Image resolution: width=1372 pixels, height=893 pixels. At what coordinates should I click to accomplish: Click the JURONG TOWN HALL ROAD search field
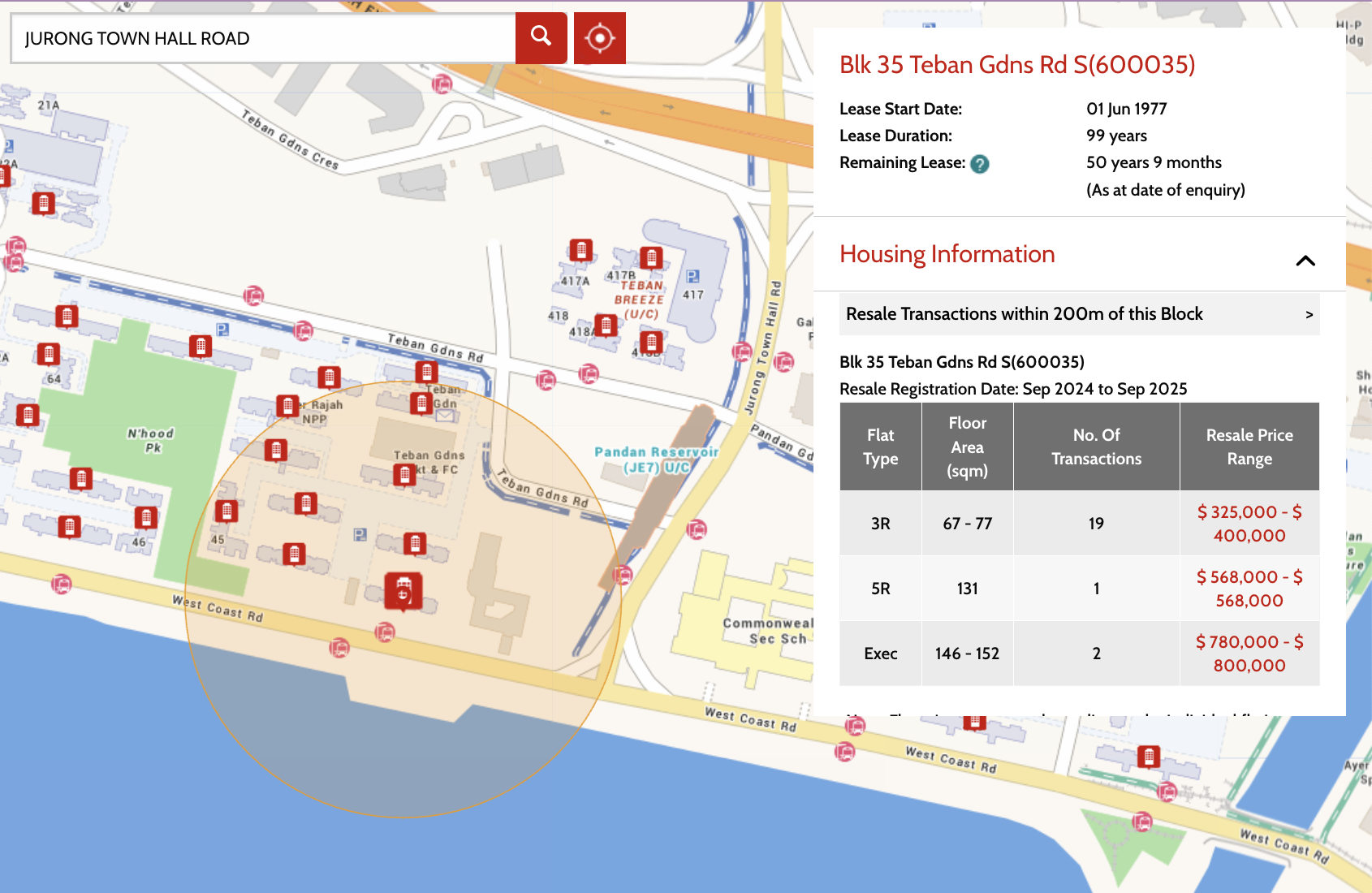pos(263,38)
